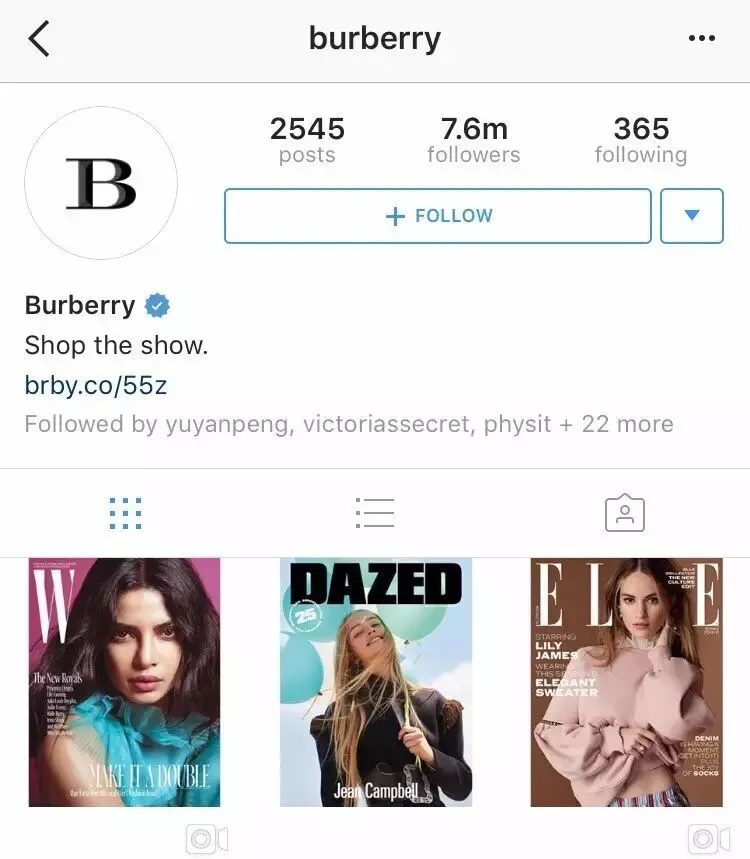Open the W magazine cover post

click(x=124, y=682)
